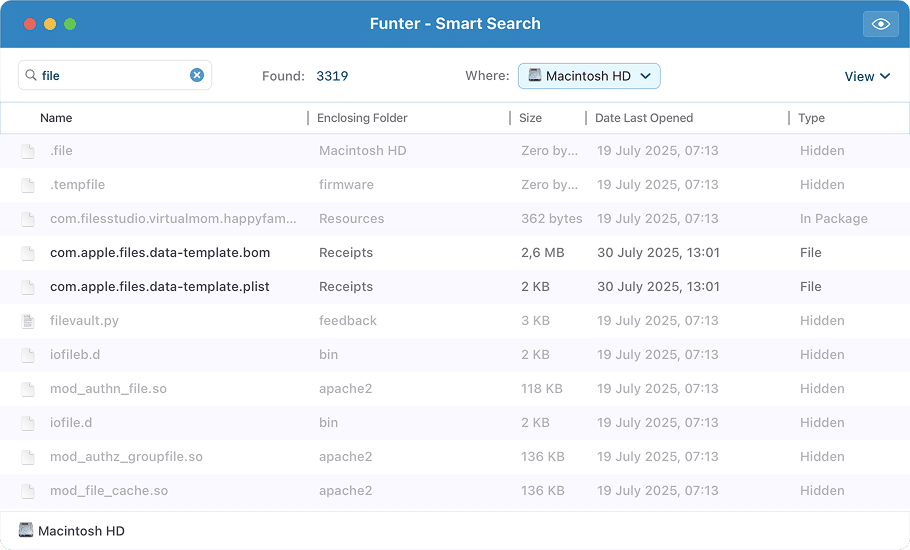Screen dimensions: 910x550
Task: Select the '.file' file name
Action: tap(62, 150)
